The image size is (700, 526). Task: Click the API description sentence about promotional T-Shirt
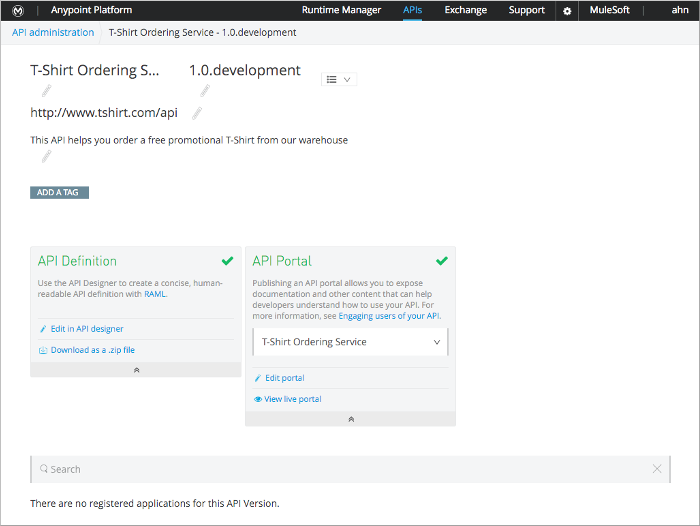click(x=189, y=140)
